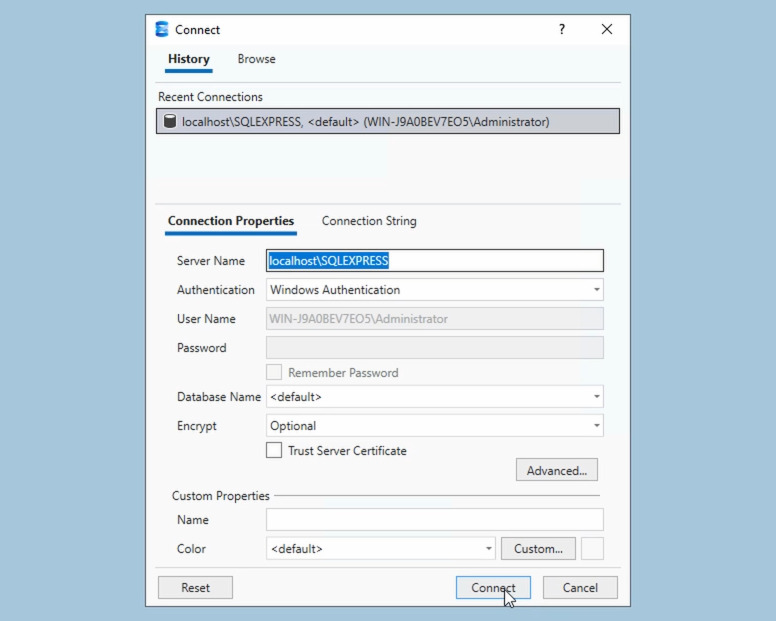Switch to the History tab
The image size is (776, 621).
click(x=189, y=59)
